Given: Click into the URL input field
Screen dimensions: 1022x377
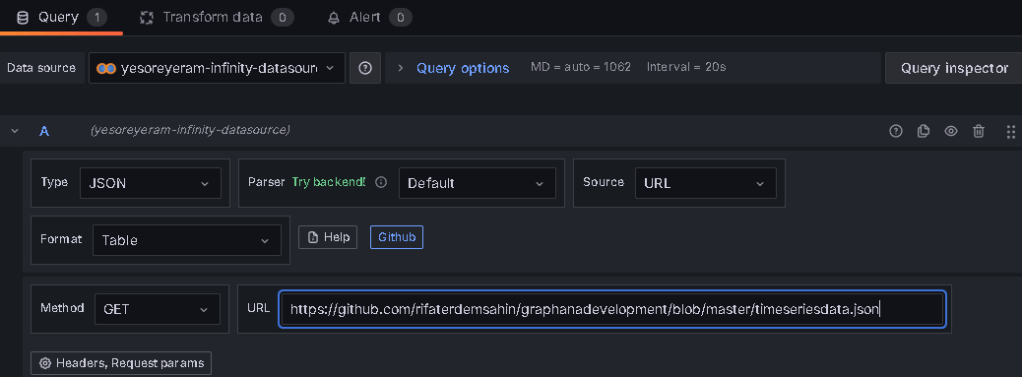Looking at the screenshot, I should pos(612,309).
